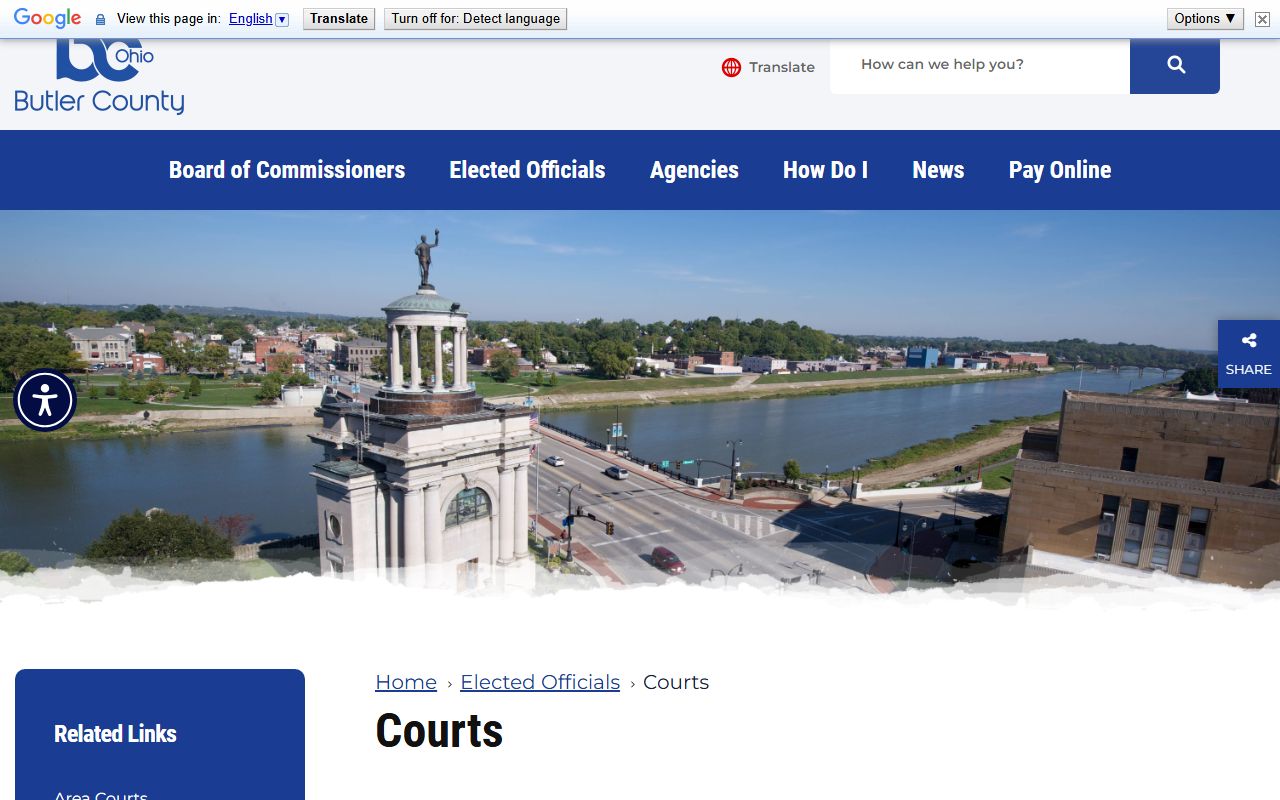The width and height of the screenshot is (1280, 800).
Task: Close the Google translate bar
Action: click(1263, 19)
